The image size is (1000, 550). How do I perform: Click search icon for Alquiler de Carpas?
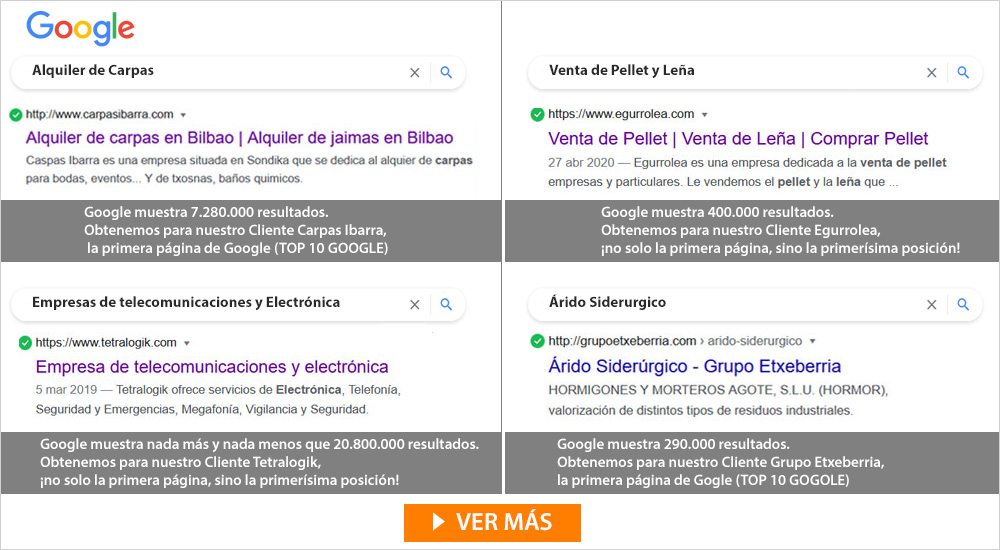tap(446, 73)
